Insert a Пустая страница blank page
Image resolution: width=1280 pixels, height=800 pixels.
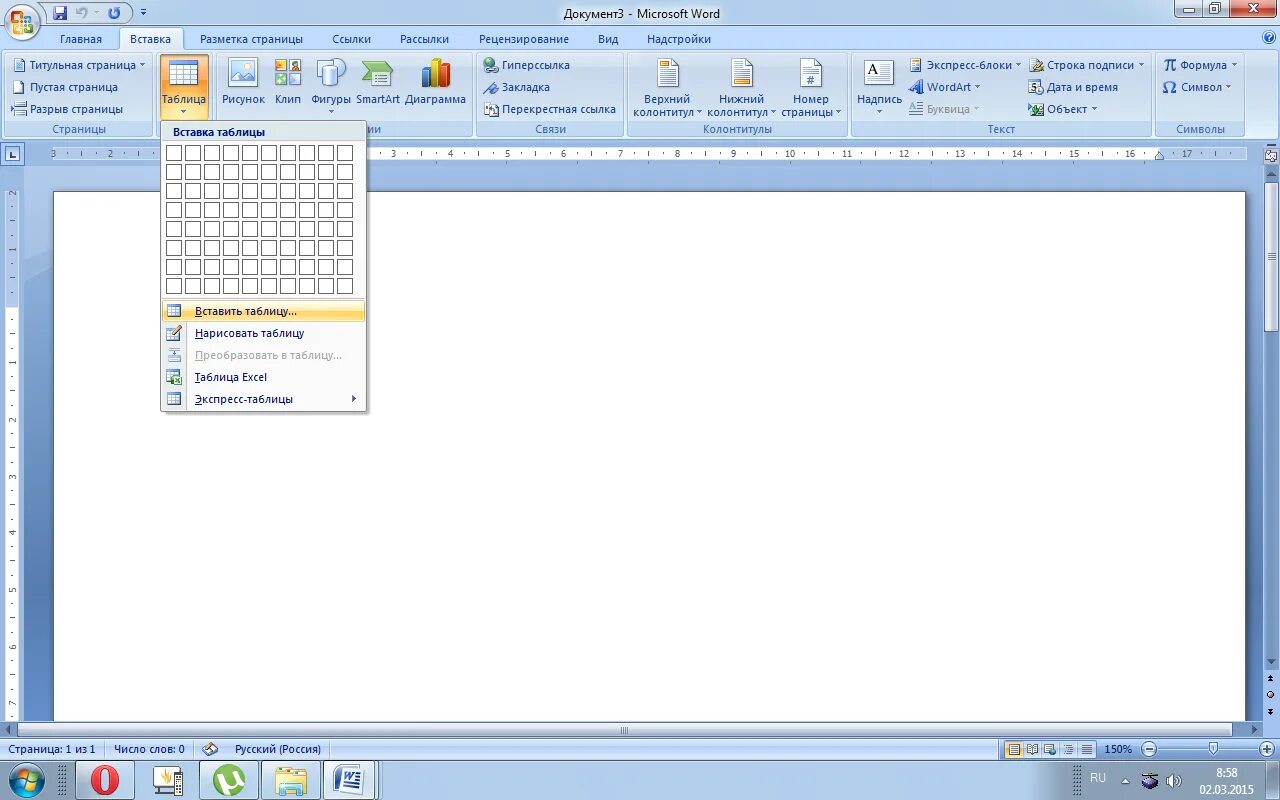65,87
